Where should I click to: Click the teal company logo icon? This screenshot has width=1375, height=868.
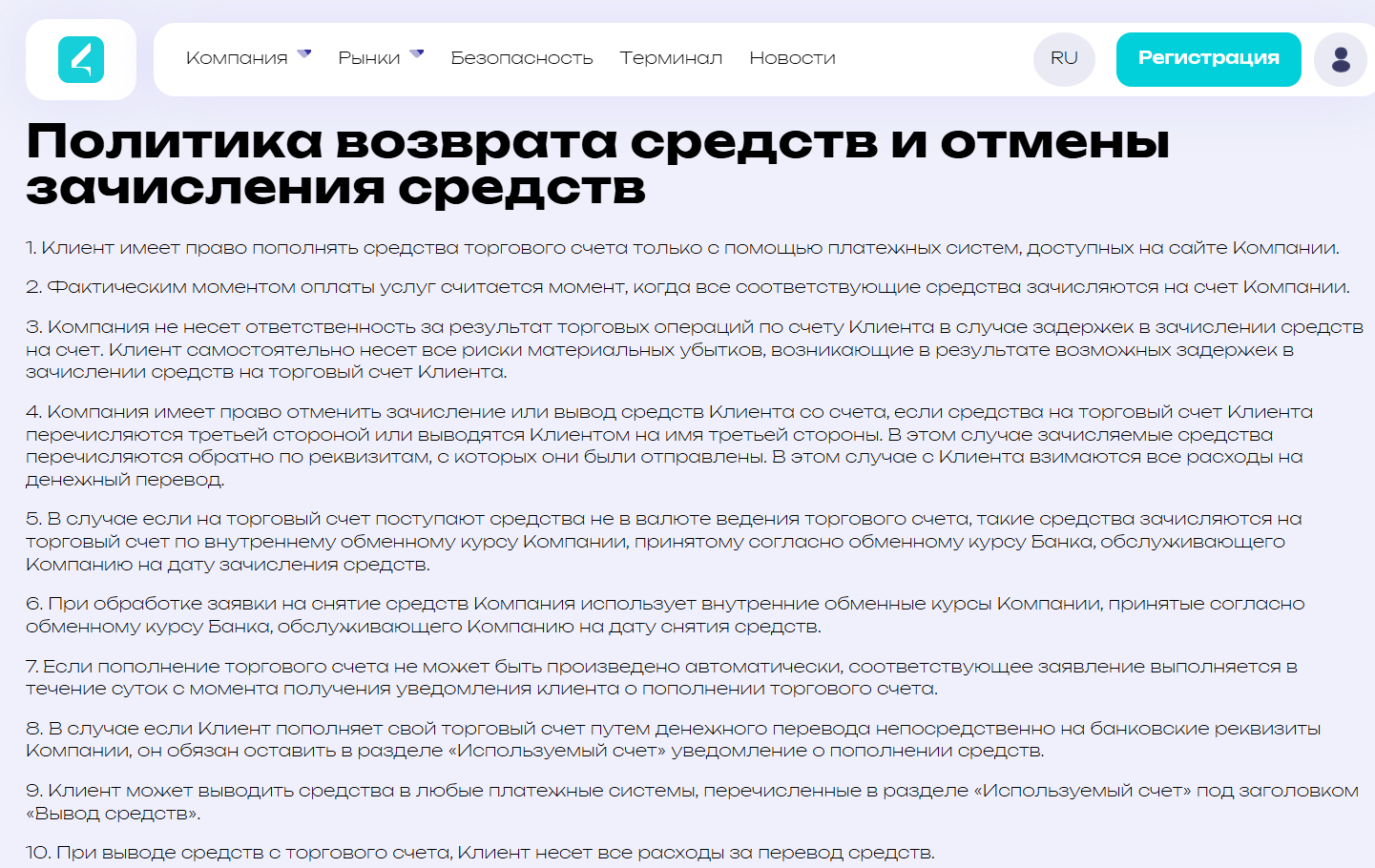81,59
